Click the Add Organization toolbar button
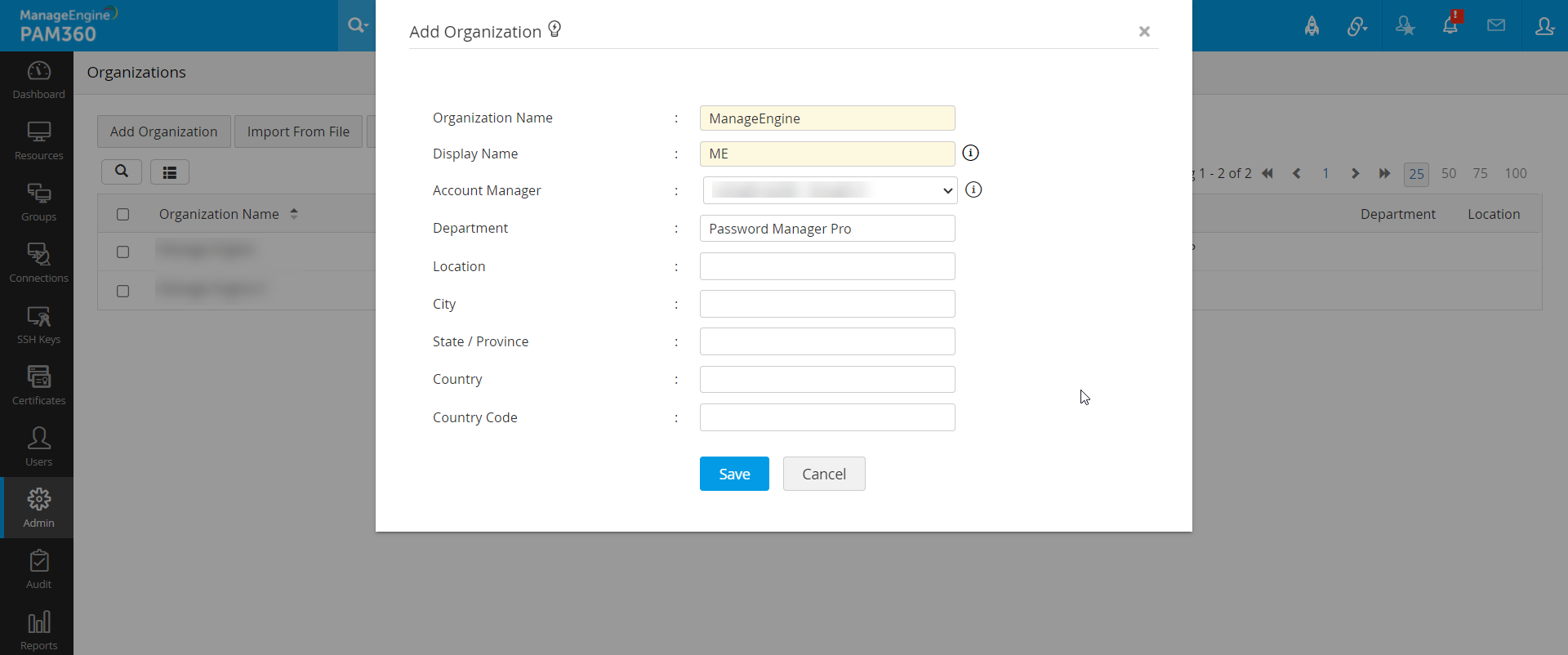1568x655 pixels. click(x=164, y=131)
